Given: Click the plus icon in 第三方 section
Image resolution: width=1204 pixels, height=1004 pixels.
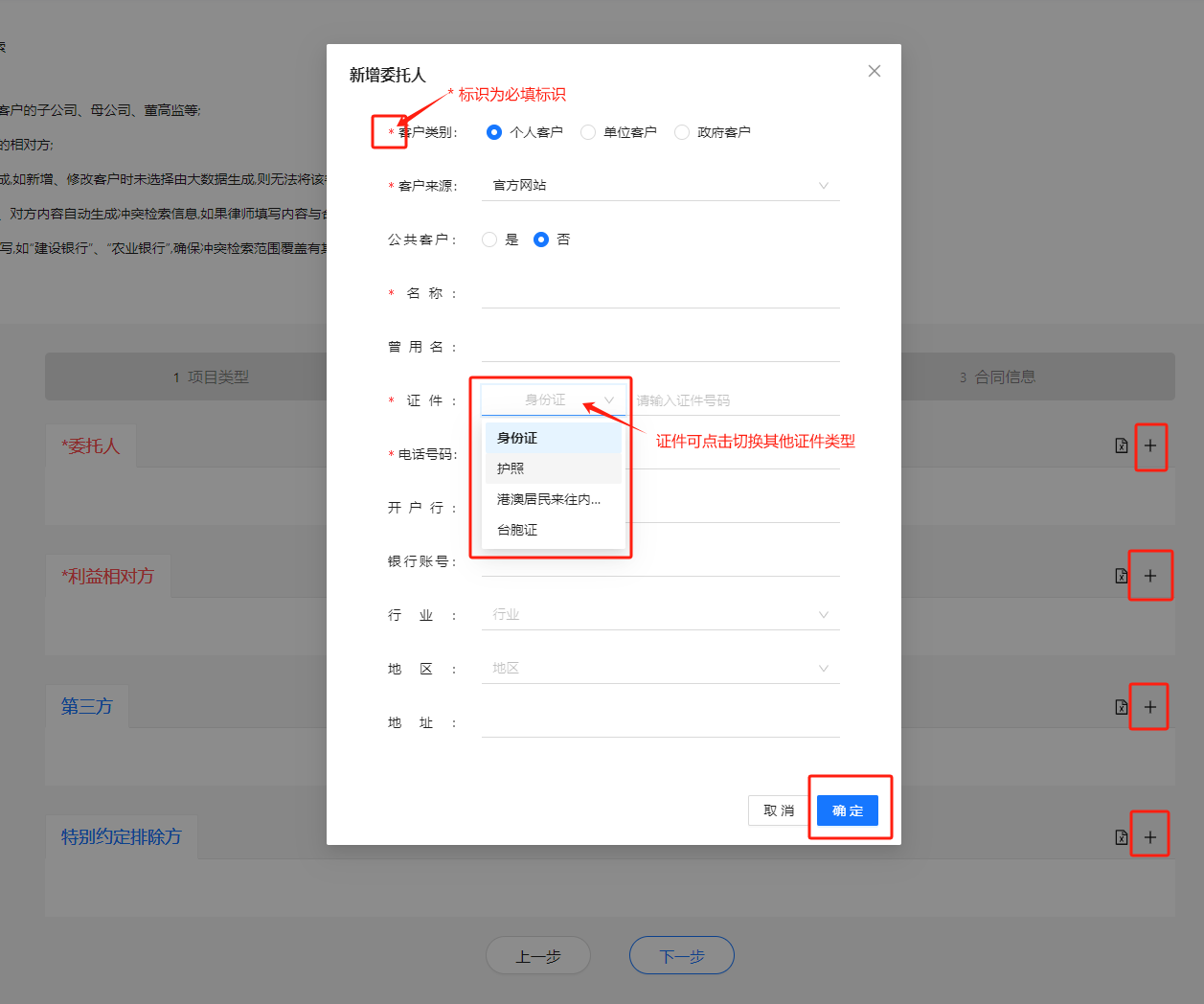Looking at the screenshot, I should (x=1150, y=707).
